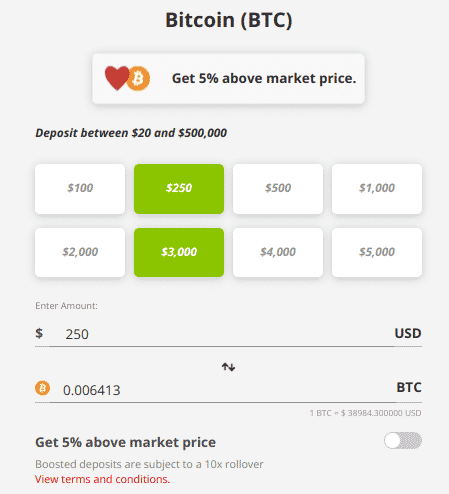The image size is (449, 494).
Task: Click the orange Bitcoin icon beside BTC amount
Action: (42, 388)
